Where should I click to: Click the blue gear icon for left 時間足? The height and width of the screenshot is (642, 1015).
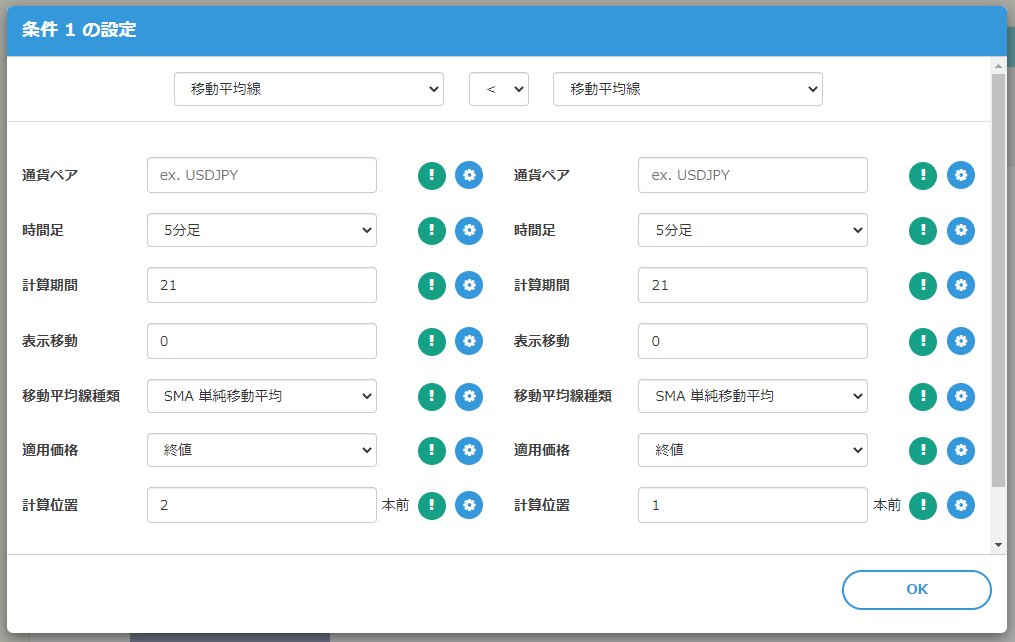point(469,231)
